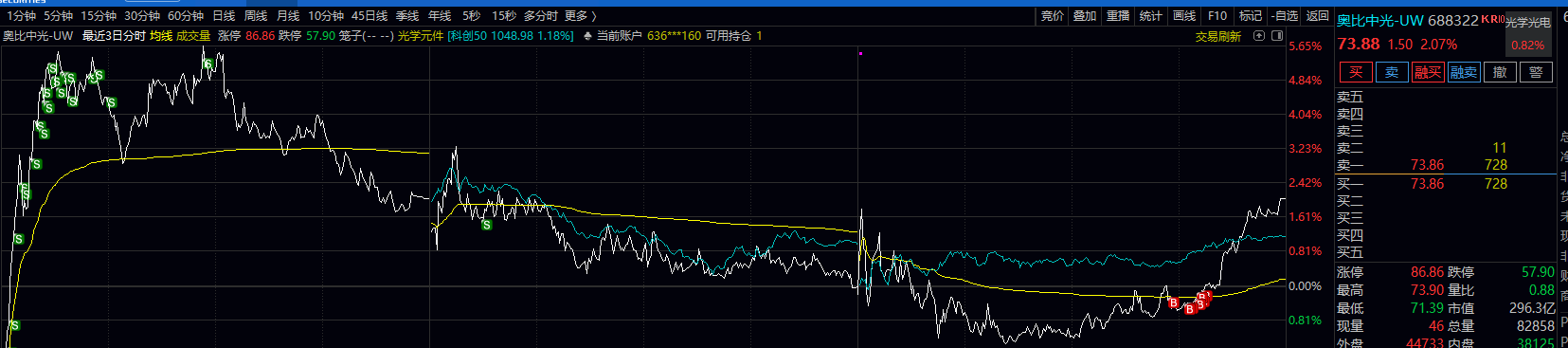Show the 周线 weekly chart
Image resolution: width=1568 pixels, height=348 pixels.
pyautogui.click(x=256, y=16)
